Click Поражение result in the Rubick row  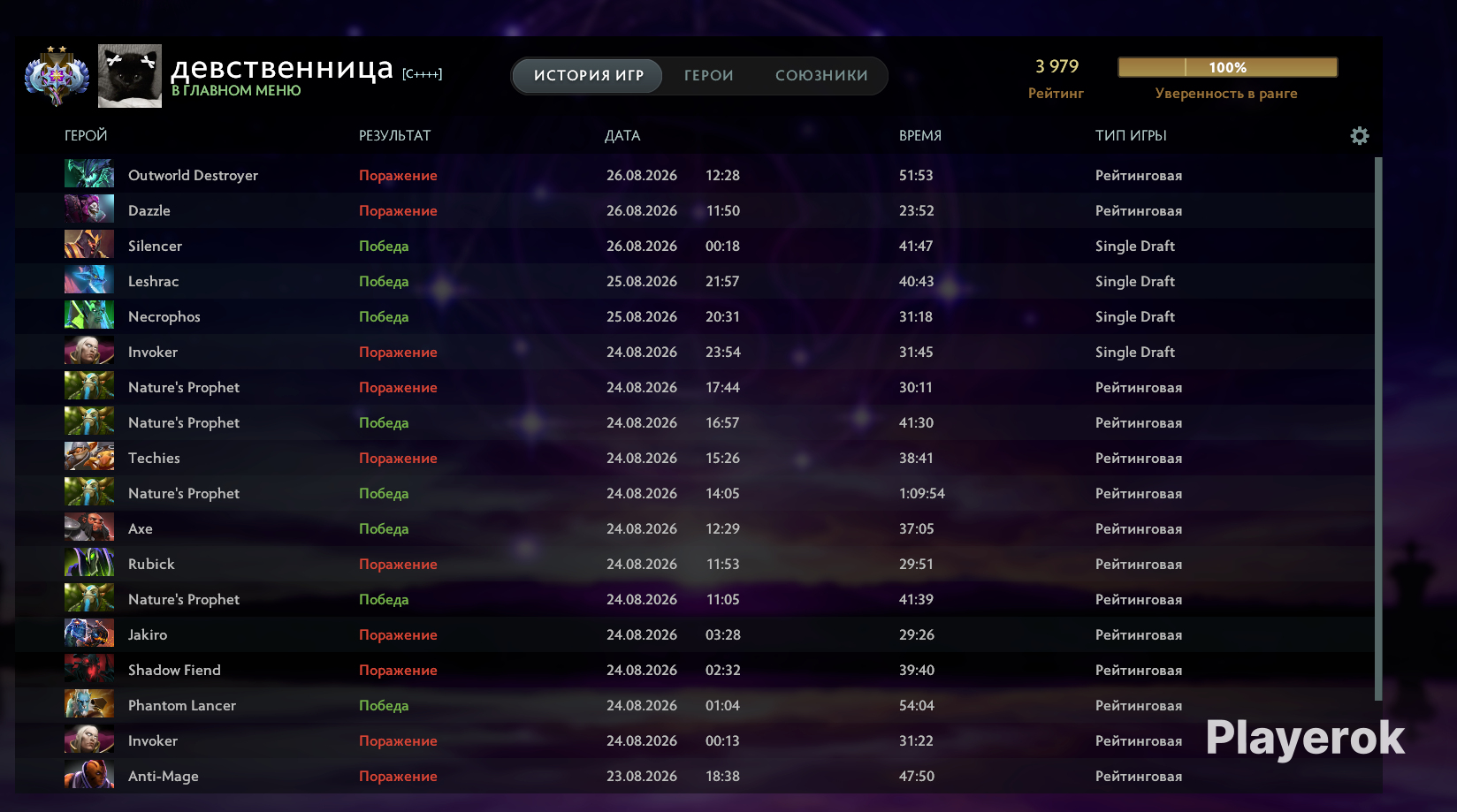point(398,564)
